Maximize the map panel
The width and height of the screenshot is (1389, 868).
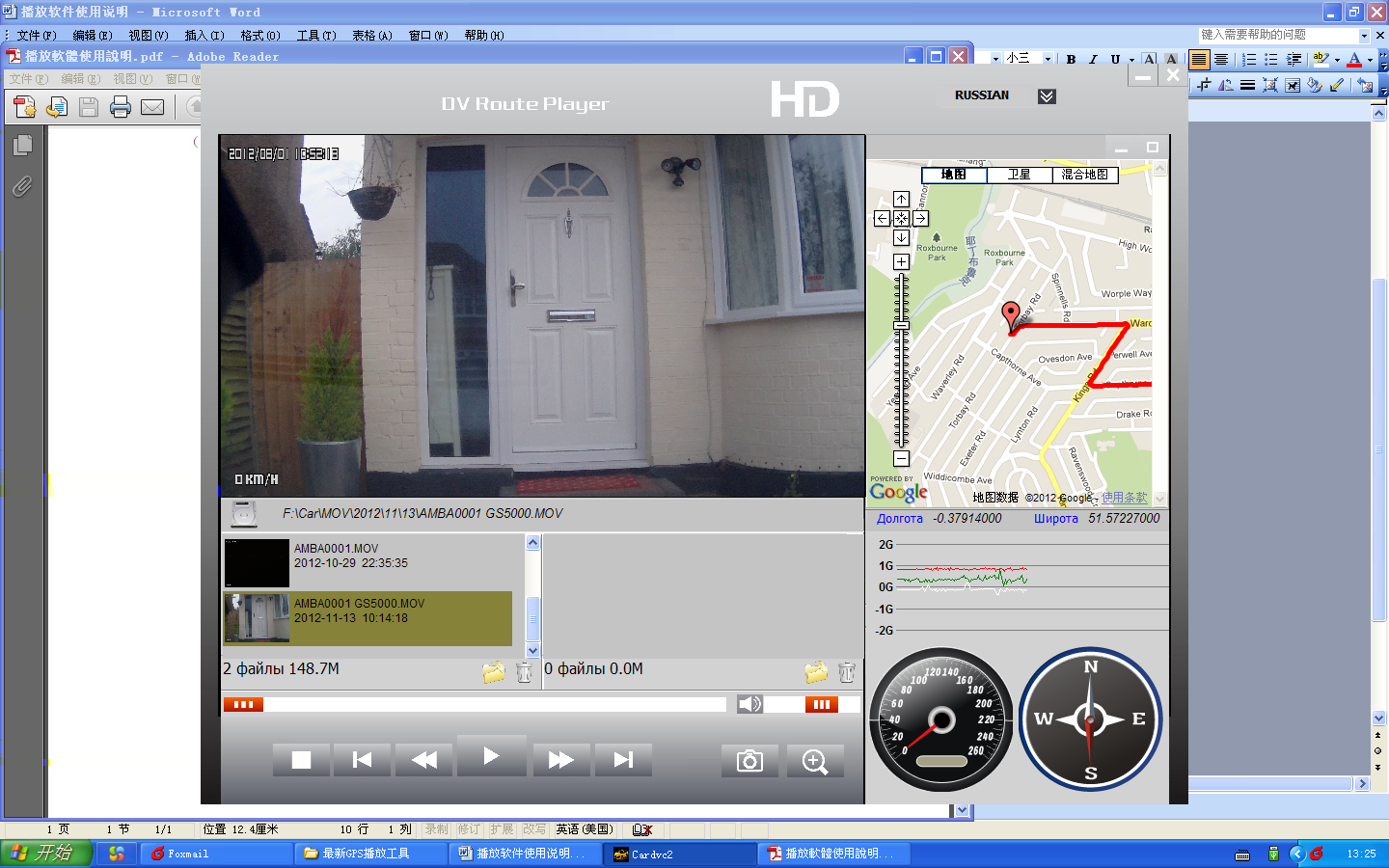click(x=1152, y=148)
